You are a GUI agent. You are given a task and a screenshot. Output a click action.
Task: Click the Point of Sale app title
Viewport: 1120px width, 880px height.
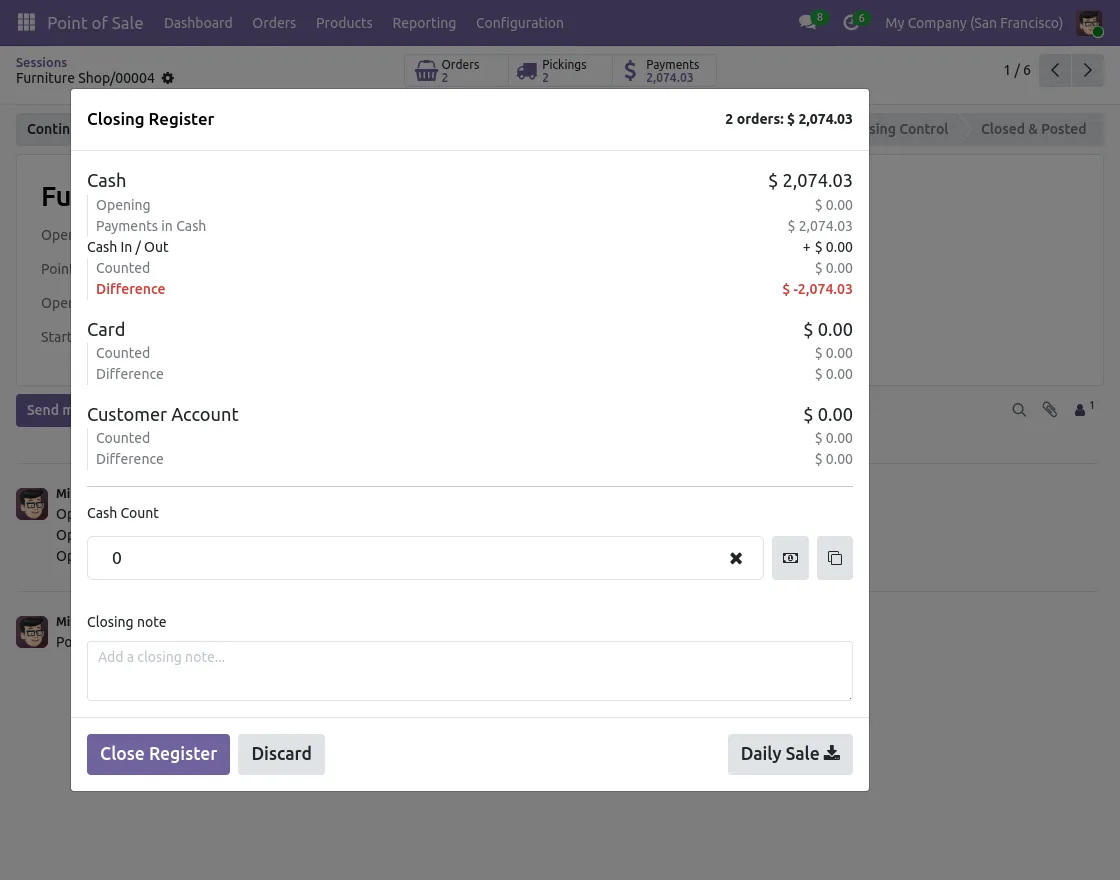point(95,23)
